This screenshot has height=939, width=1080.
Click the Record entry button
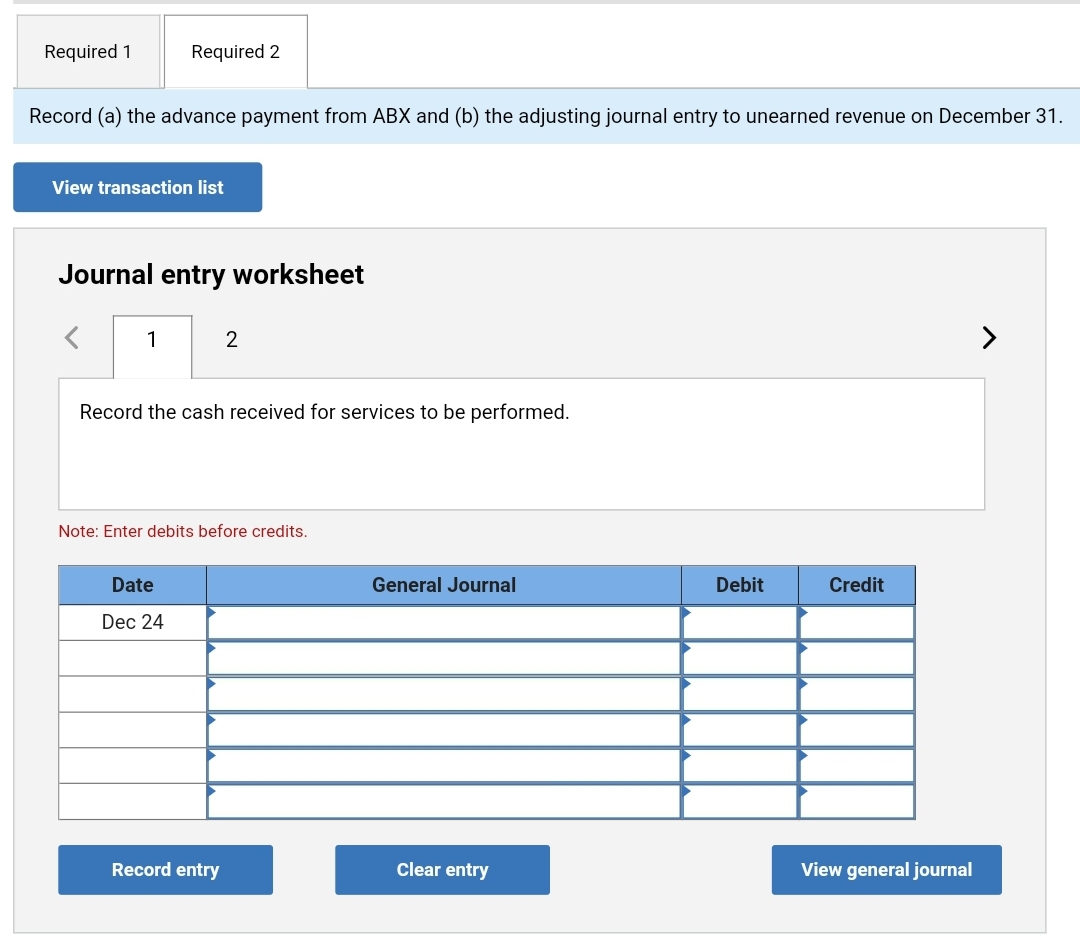click(x=165, y=869)
